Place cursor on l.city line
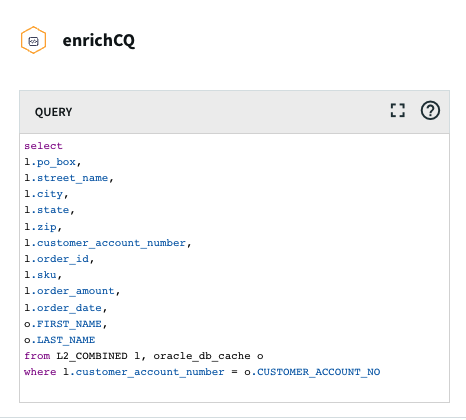Screen dimensions: 466x420 tap(46, 194)
